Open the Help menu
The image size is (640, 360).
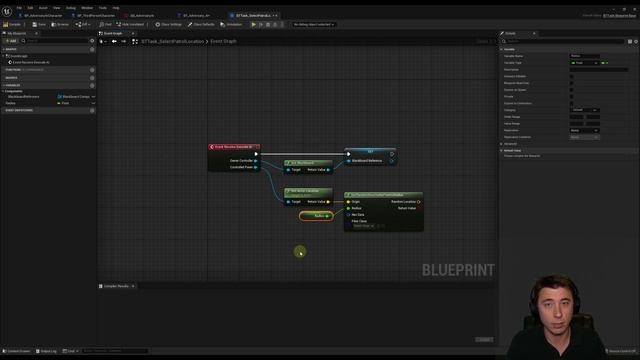pyautogui.click(x=116, y=8)
